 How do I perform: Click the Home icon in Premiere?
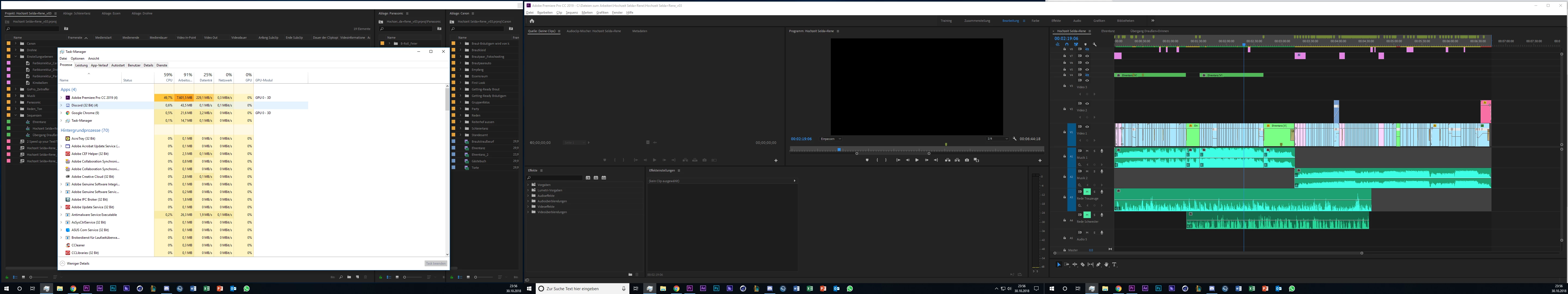pos(531,21)
